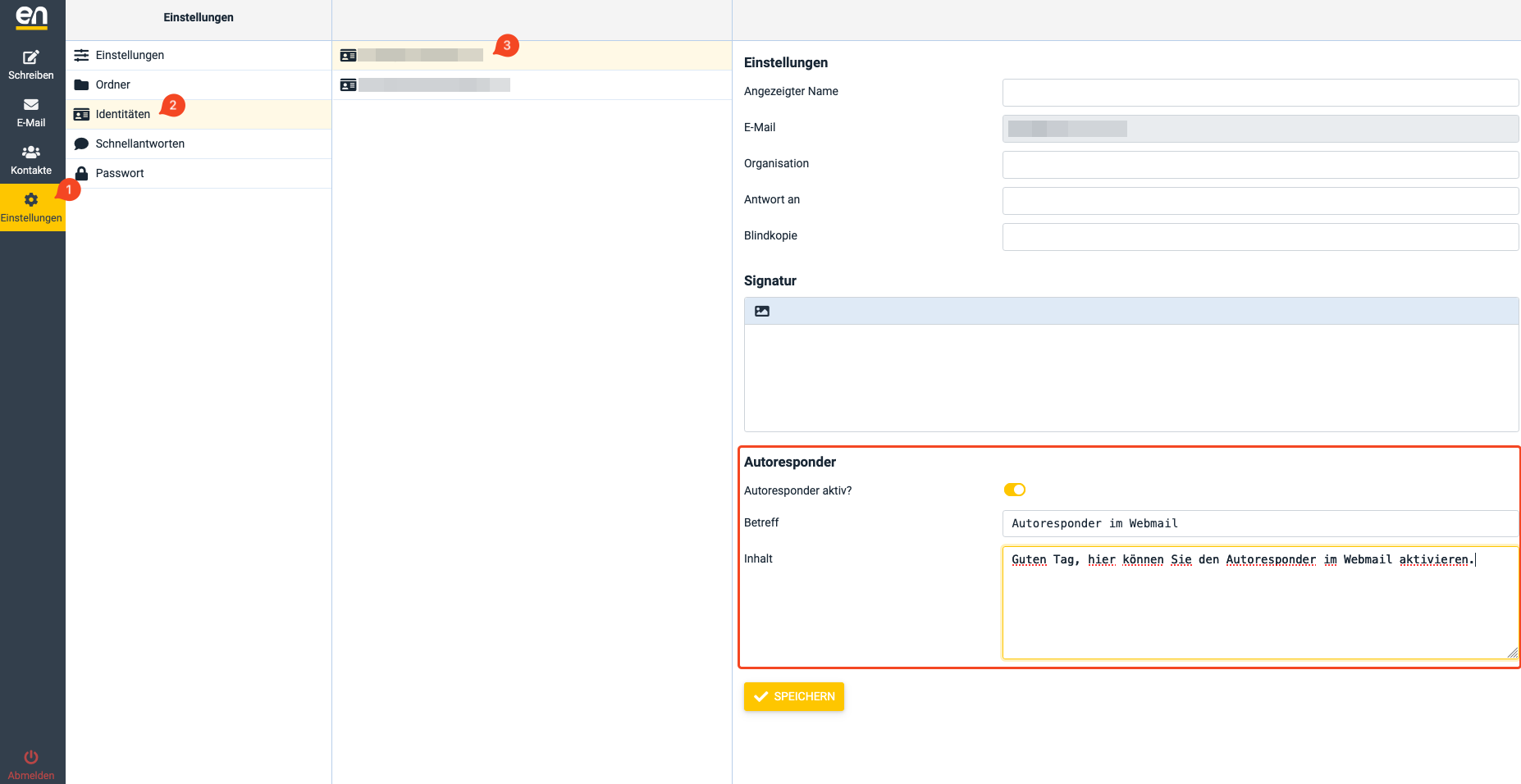
Task: Open the Passwort settings section
Action: 120,174
